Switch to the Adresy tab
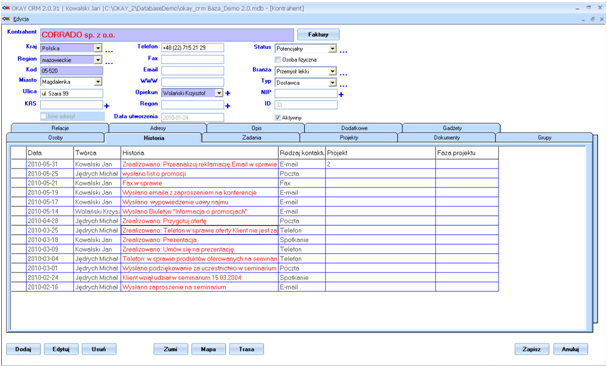The width and height of the screenshot is (607, 366). coord(158,128)
